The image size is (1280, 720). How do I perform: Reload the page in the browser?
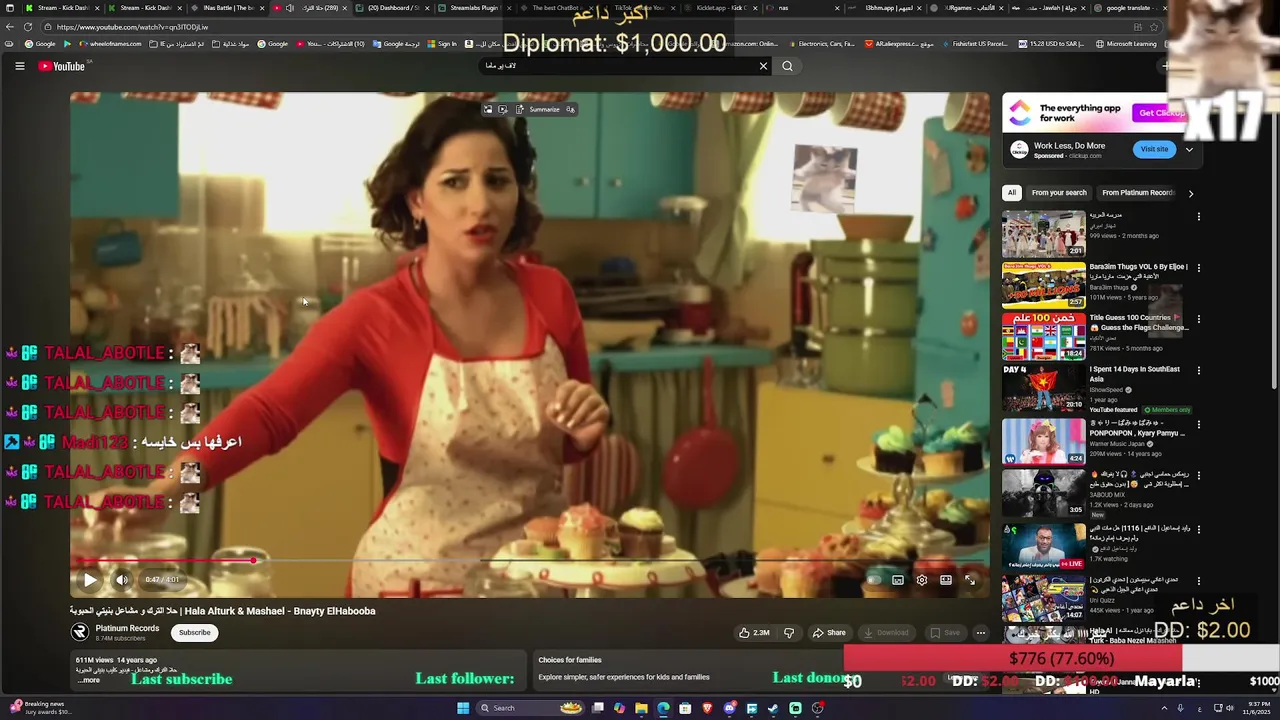tap(28, 27)
